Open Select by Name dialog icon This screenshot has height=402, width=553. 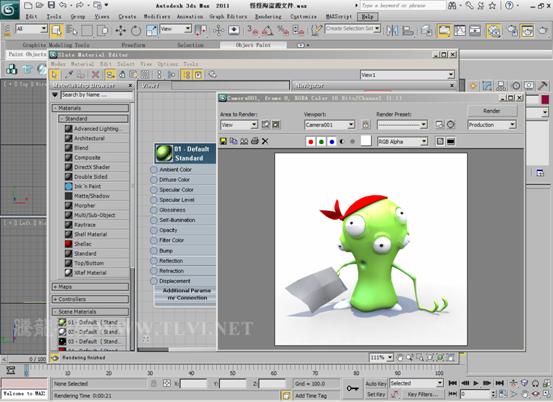tap(72, 31)
